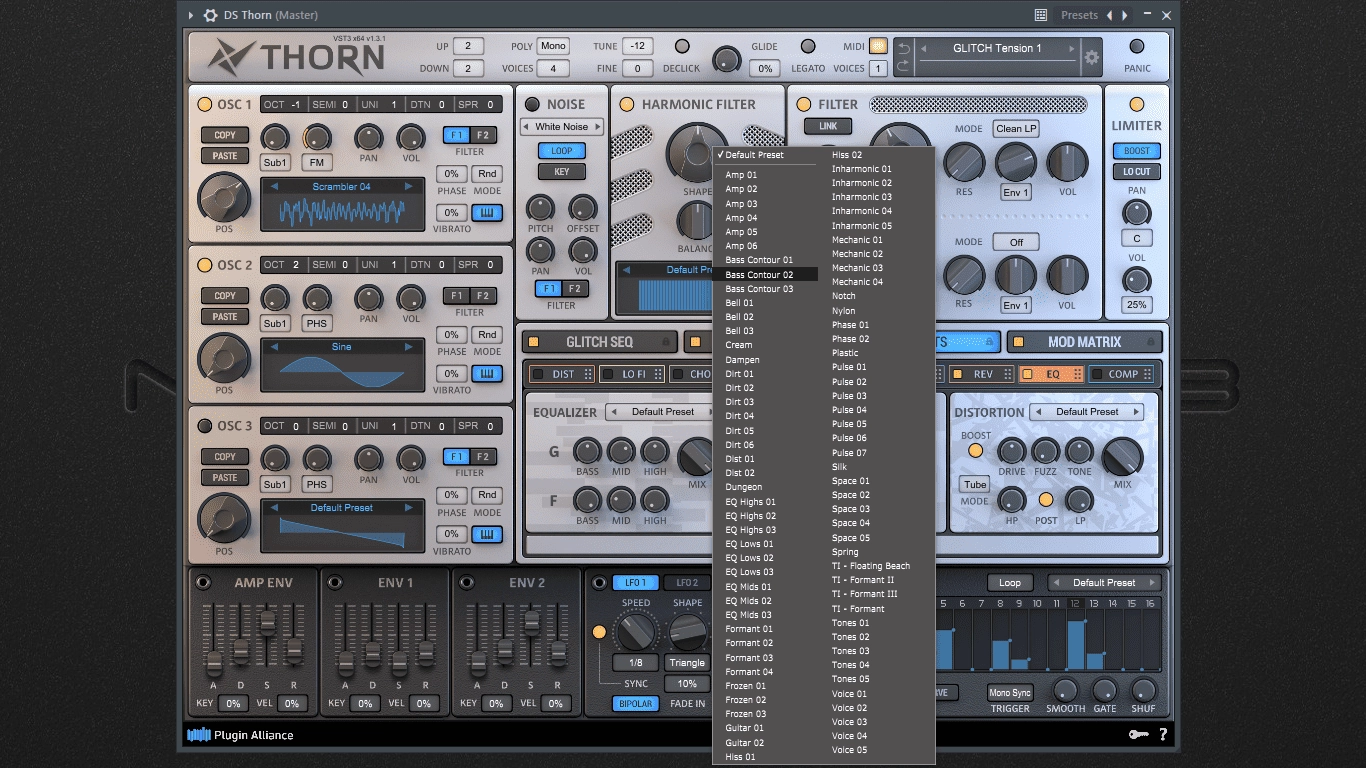Click the AMP ENV sustain fader
This screenshot has height=768, width=1366.
267,622
